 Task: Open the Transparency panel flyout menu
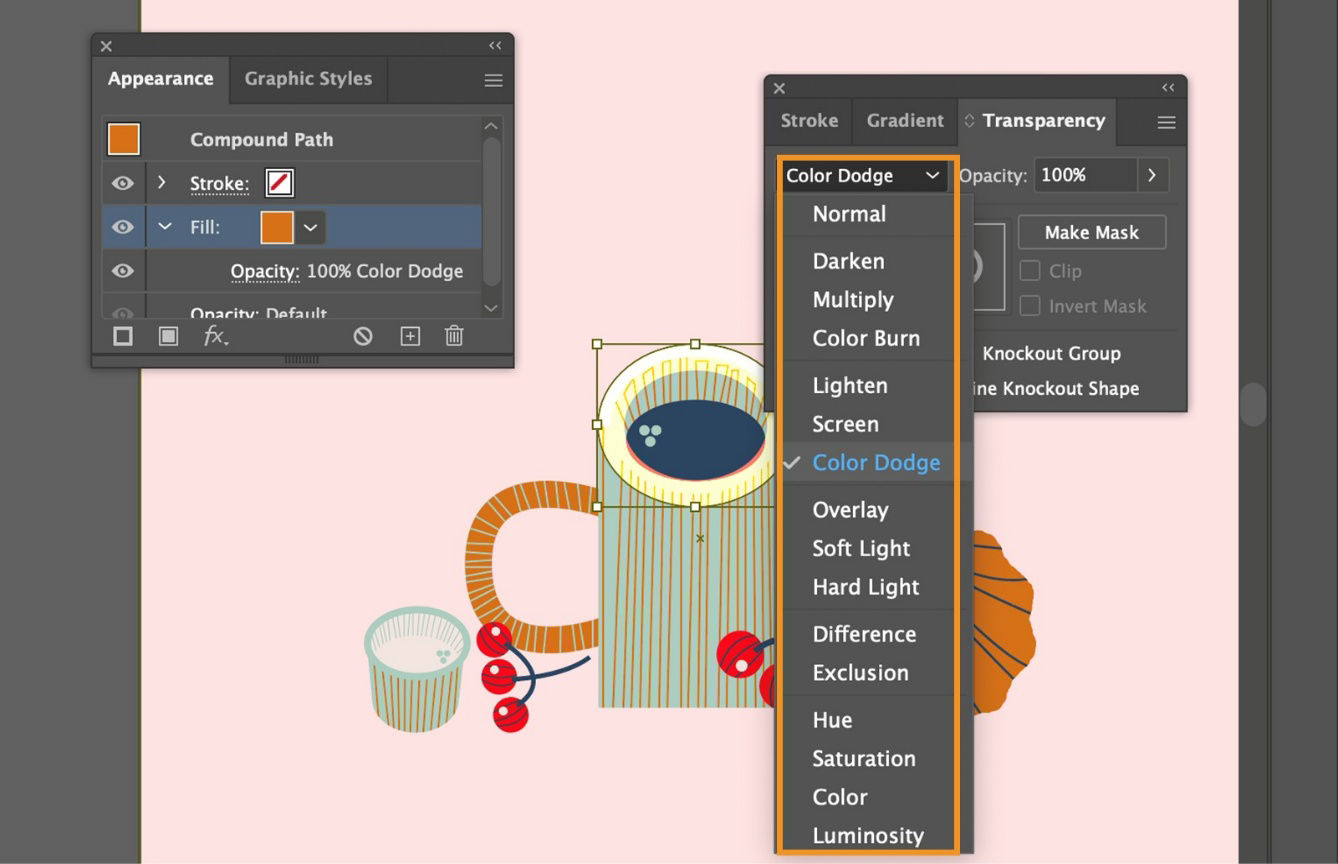pos(1166,121)
